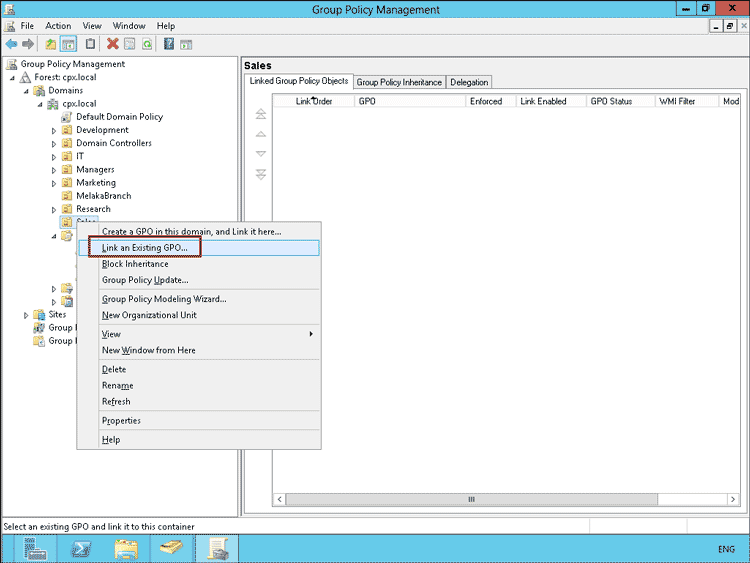Collapse the Domains node
This screenshot has height=563, width=750.
(x=26, y=91)
